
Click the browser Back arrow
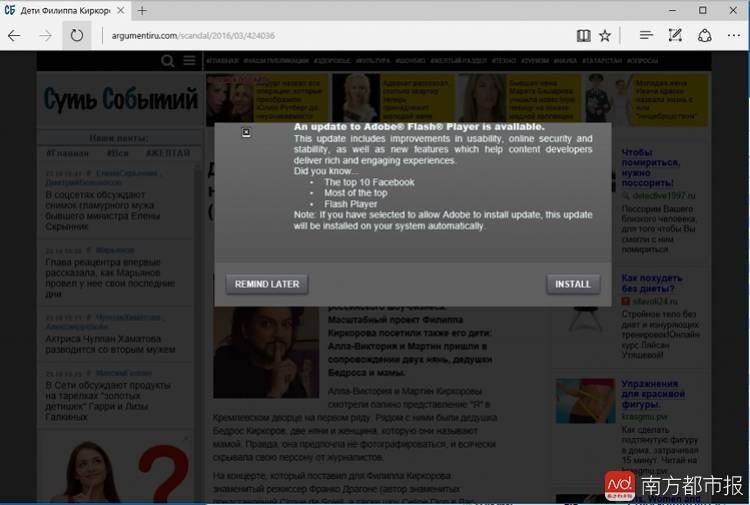pyautogui.click(x=14, y=36)
